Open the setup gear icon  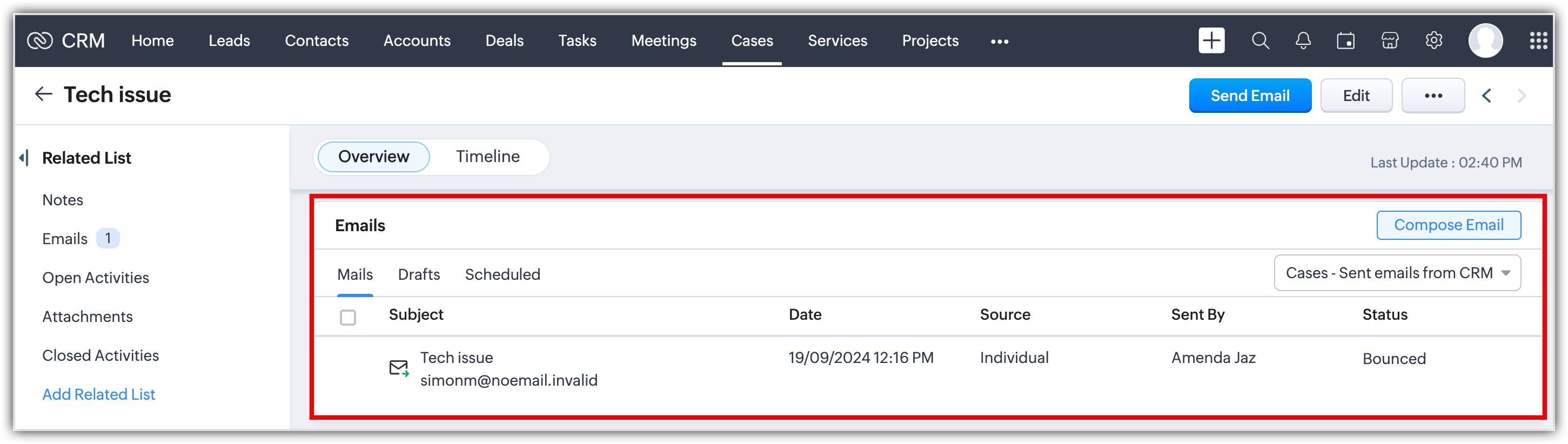1433,41
